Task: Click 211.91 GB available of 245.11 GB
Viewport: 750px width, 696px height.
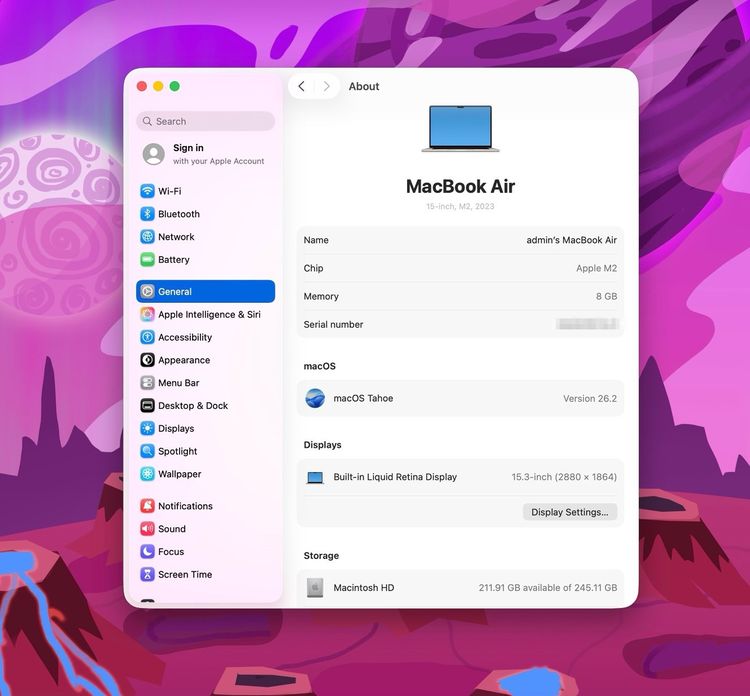Action: [548, 587]
